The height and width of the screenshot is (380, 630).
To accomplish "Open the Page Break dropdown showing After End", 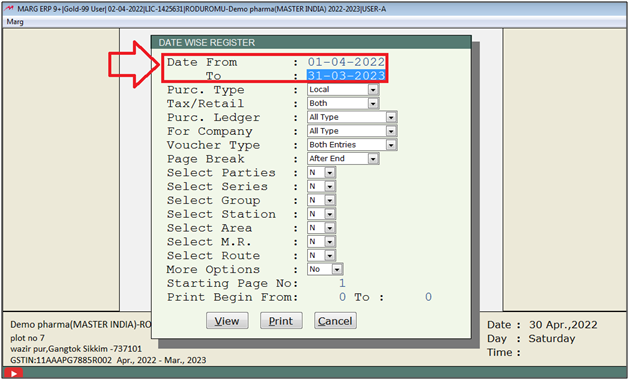I will click(343, 159).
